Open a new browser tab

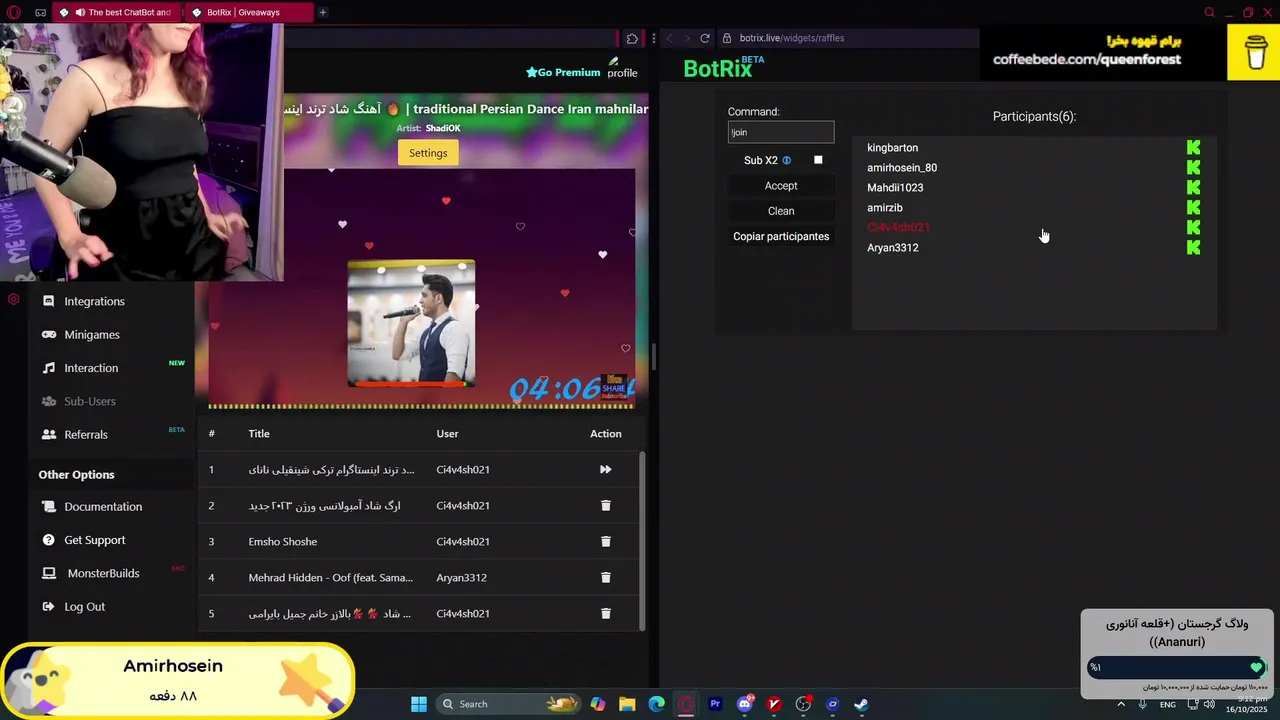[x=322, y=12]
